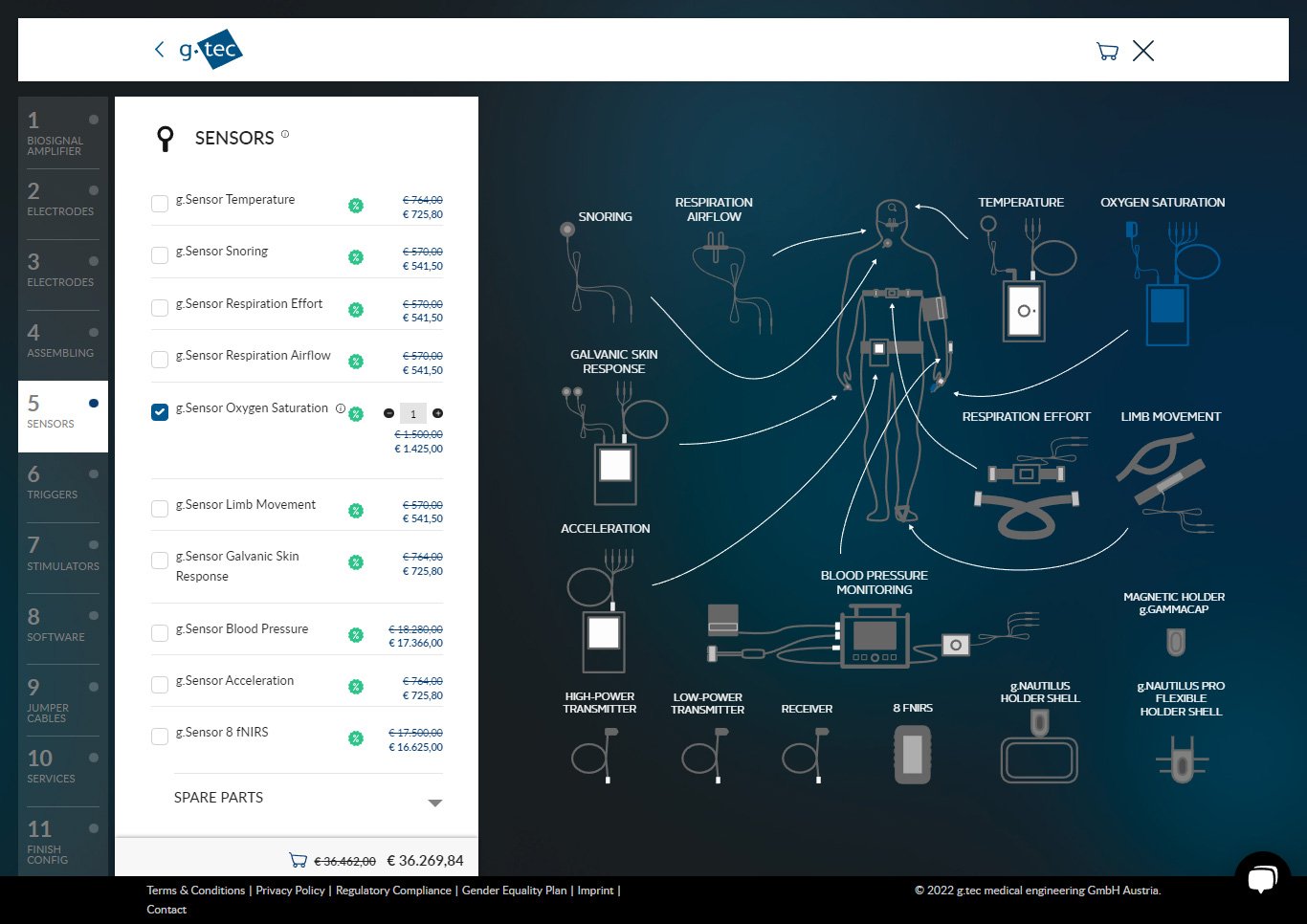Click the 8 fNIRS device illustration
Image resolution: width=1307 pixels, height=924 pixels.
click(912, 754)
